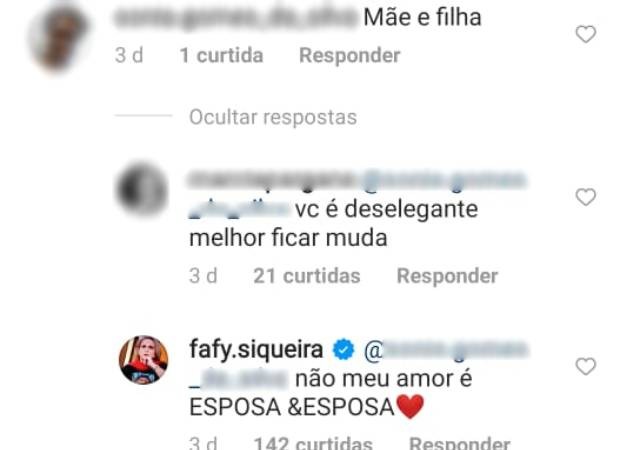
Task: Like the "Mãe e filha" comment heart
Action: [586, 34]
